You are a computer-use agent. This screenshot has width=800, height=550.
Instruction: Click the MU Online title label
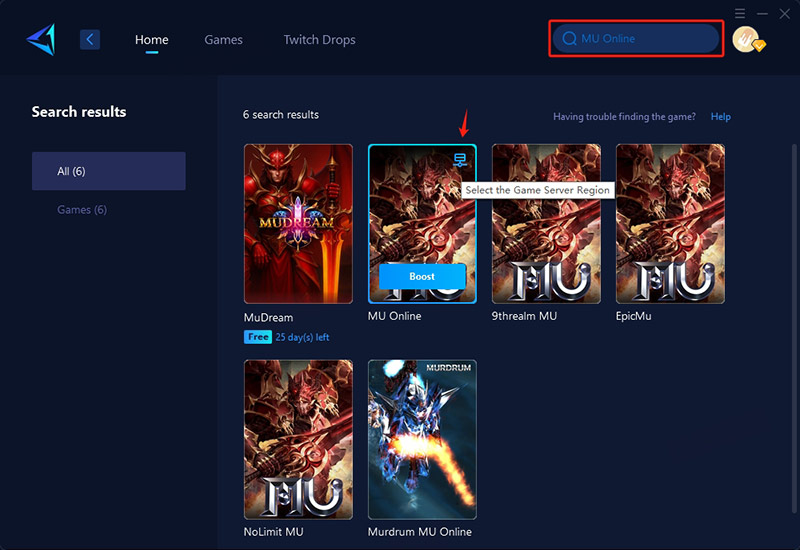tap(394, 316)
